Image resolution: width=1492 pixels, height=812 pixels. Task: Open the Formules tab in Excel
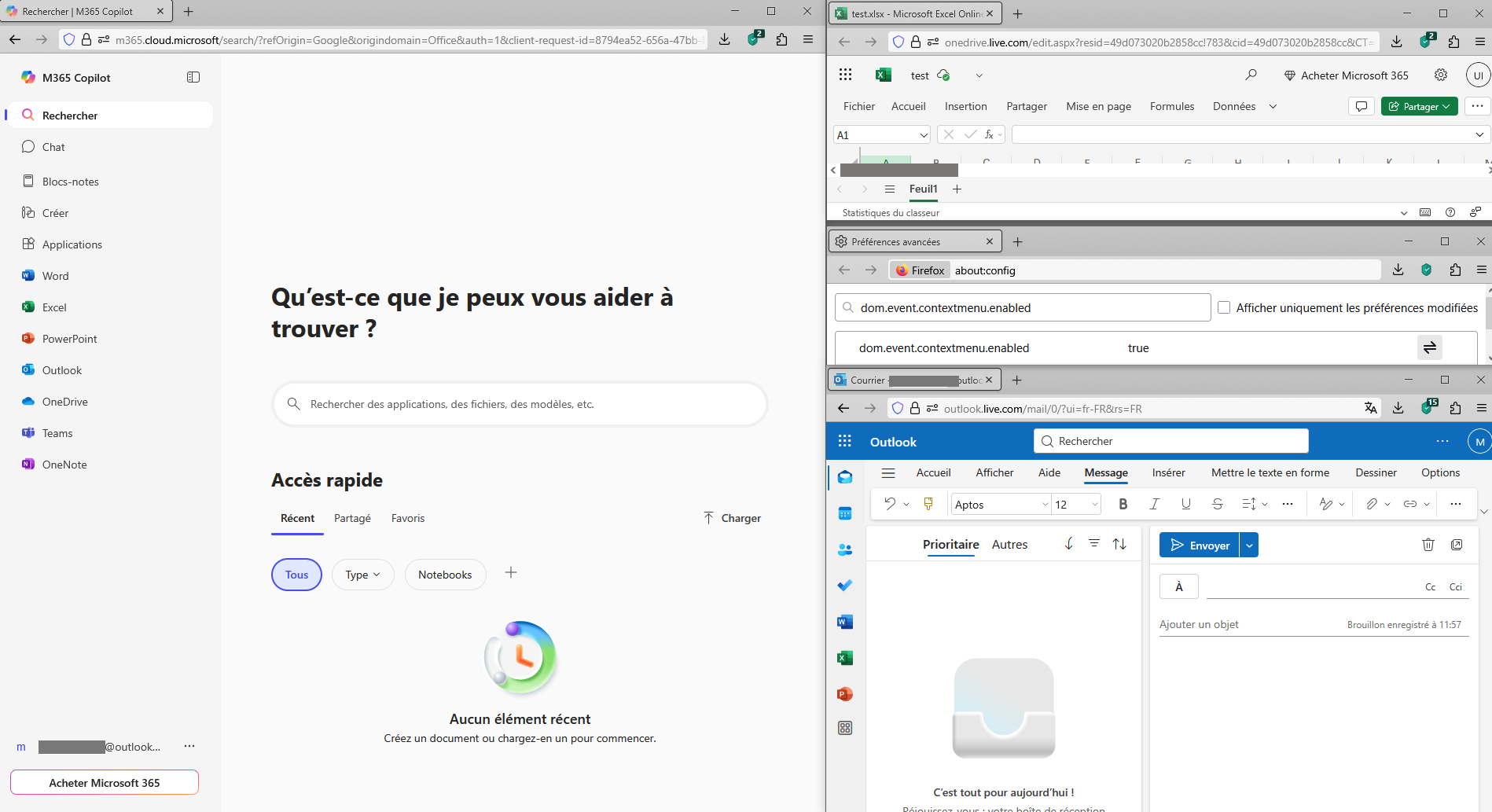pyautogui.click(x=1172, y=106)
